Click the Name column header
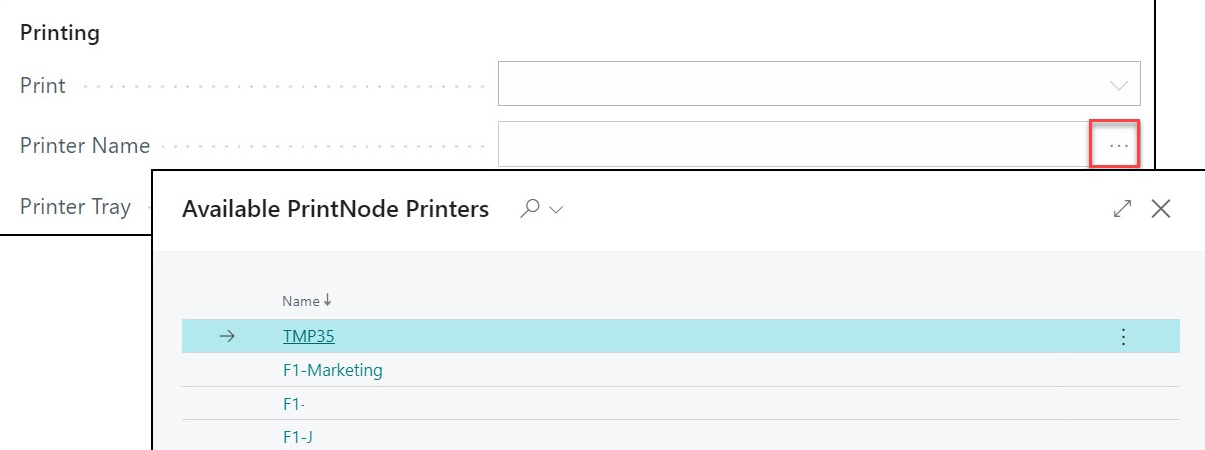The height and width of the screenshot is (450, 1205). pyautogui.click(x=301, y=301)
